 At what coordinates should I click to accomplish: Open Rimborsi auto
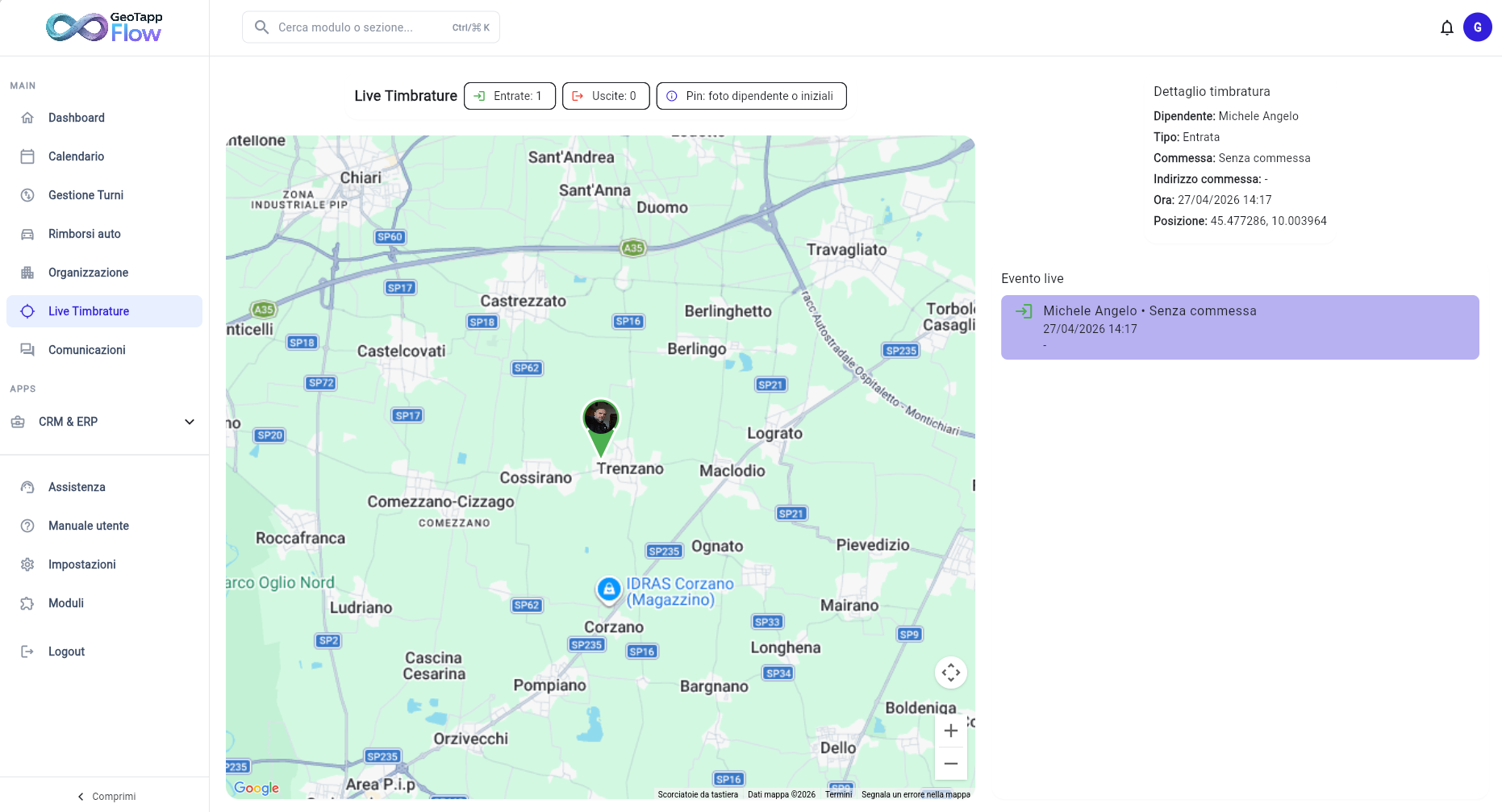pos(85,234)
